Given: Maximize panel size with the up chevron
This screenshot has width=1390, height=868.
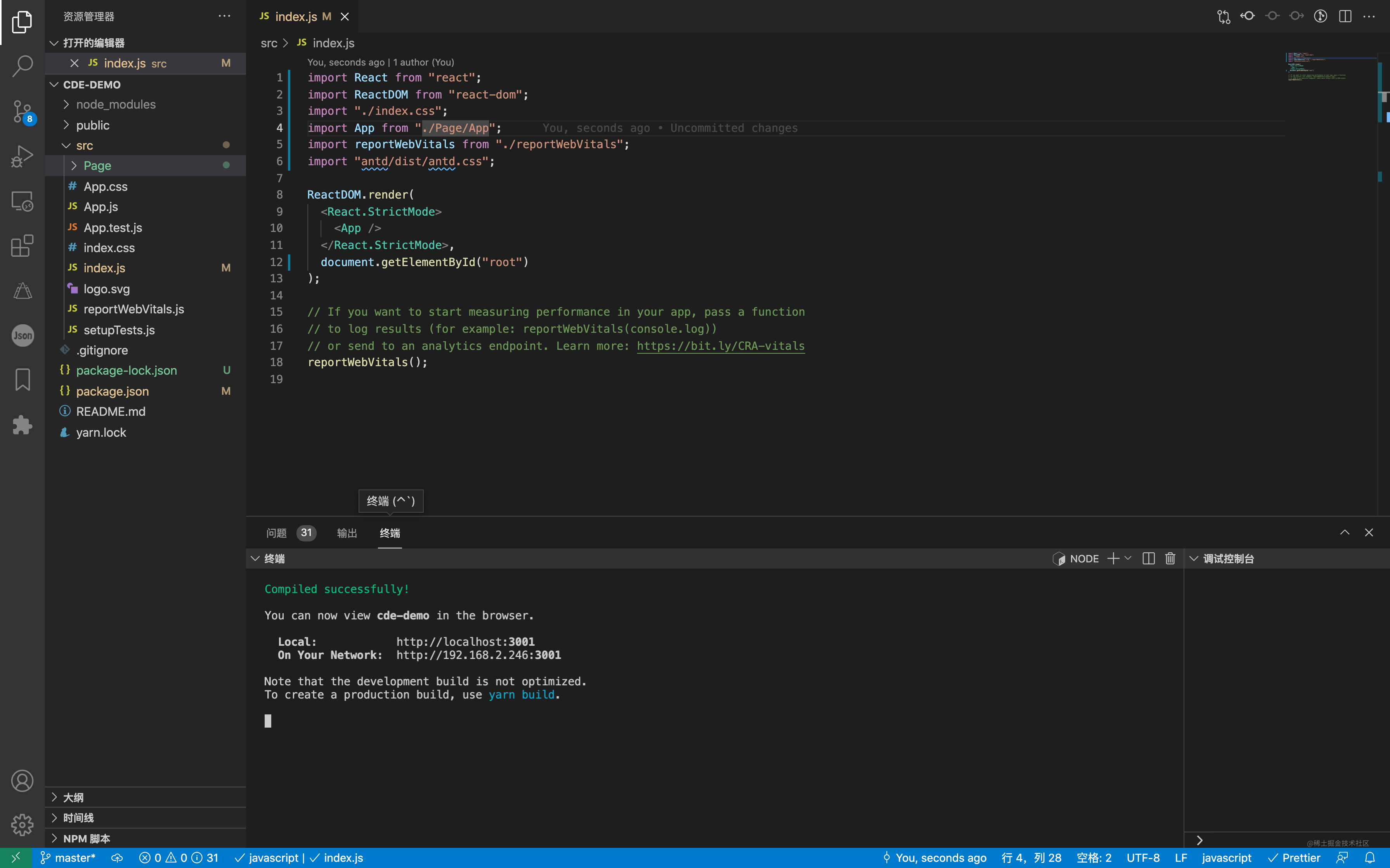Looking at the screenshot, I should (x=1345, y=533).
